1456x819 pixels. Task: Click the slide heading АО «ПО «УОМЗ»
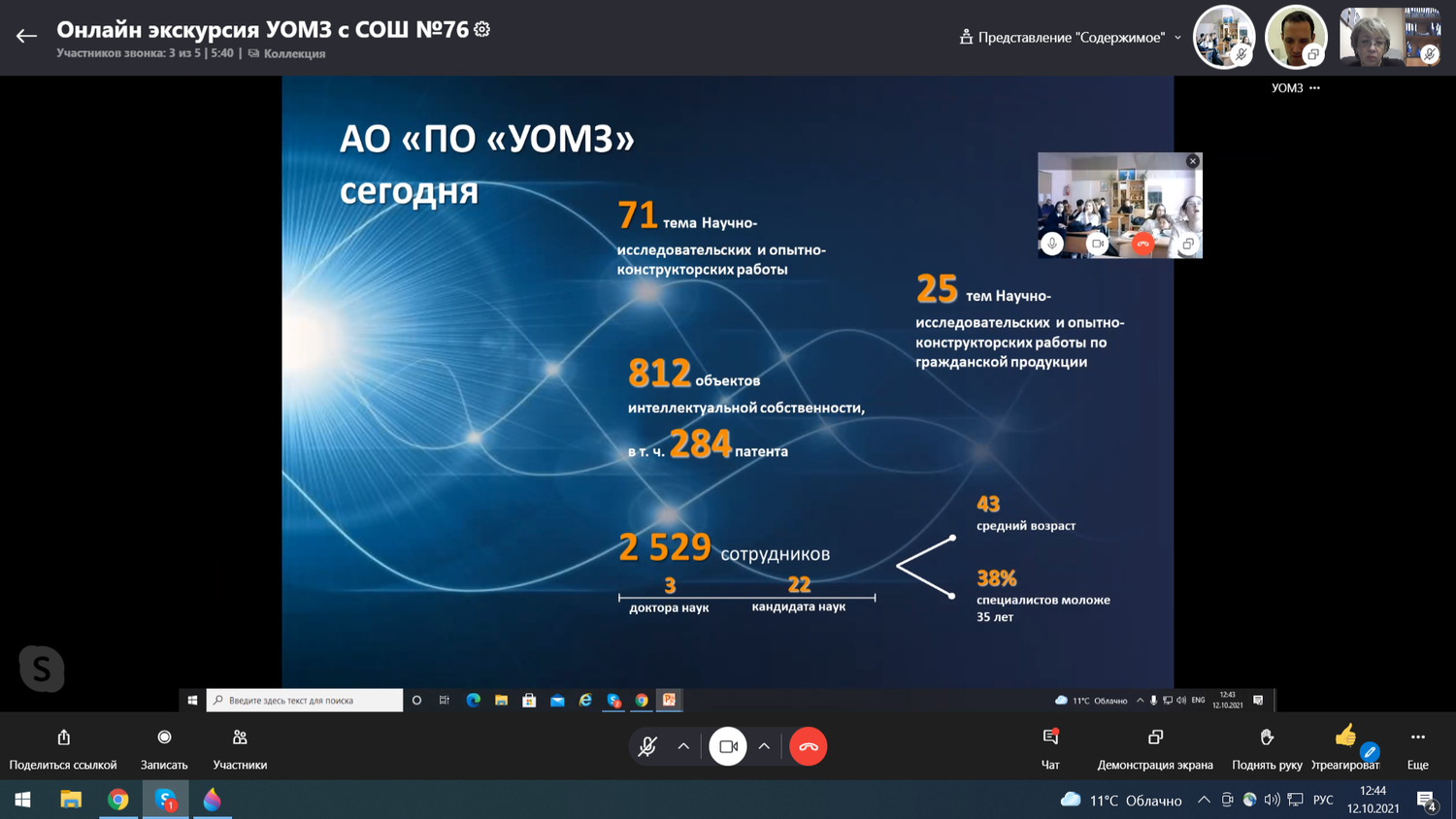[x=487, y=140]
